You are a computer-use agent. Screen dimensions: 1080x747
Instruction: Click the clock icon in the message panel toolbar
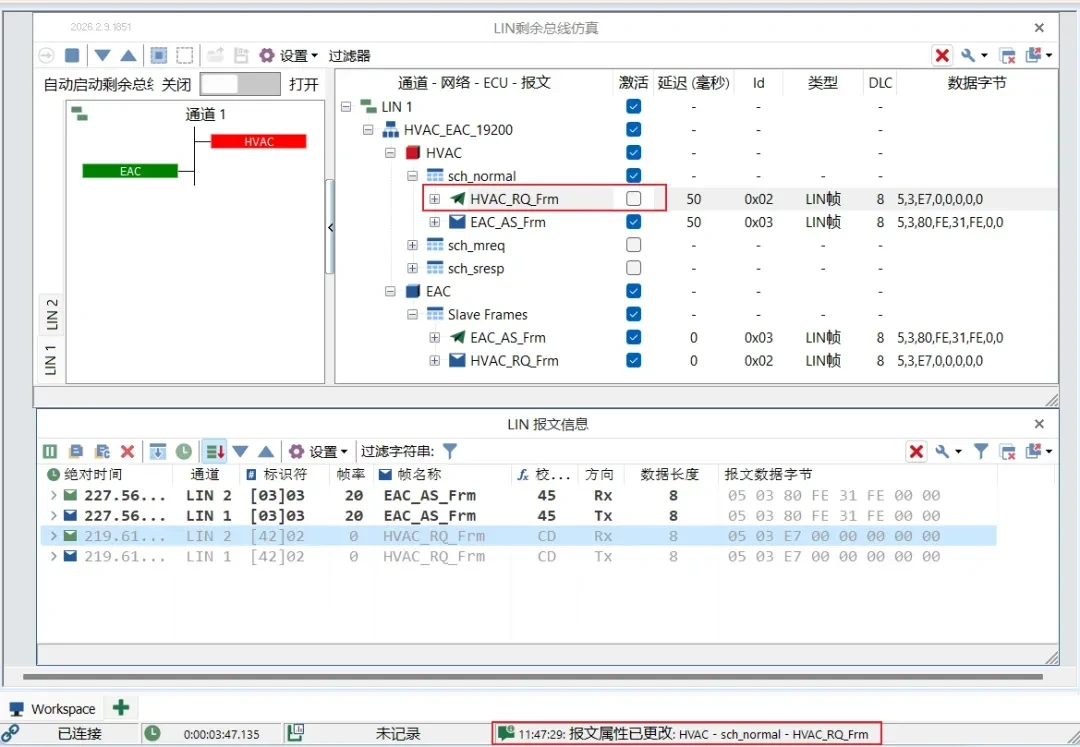pyautogui.click(x=182, y=451)
